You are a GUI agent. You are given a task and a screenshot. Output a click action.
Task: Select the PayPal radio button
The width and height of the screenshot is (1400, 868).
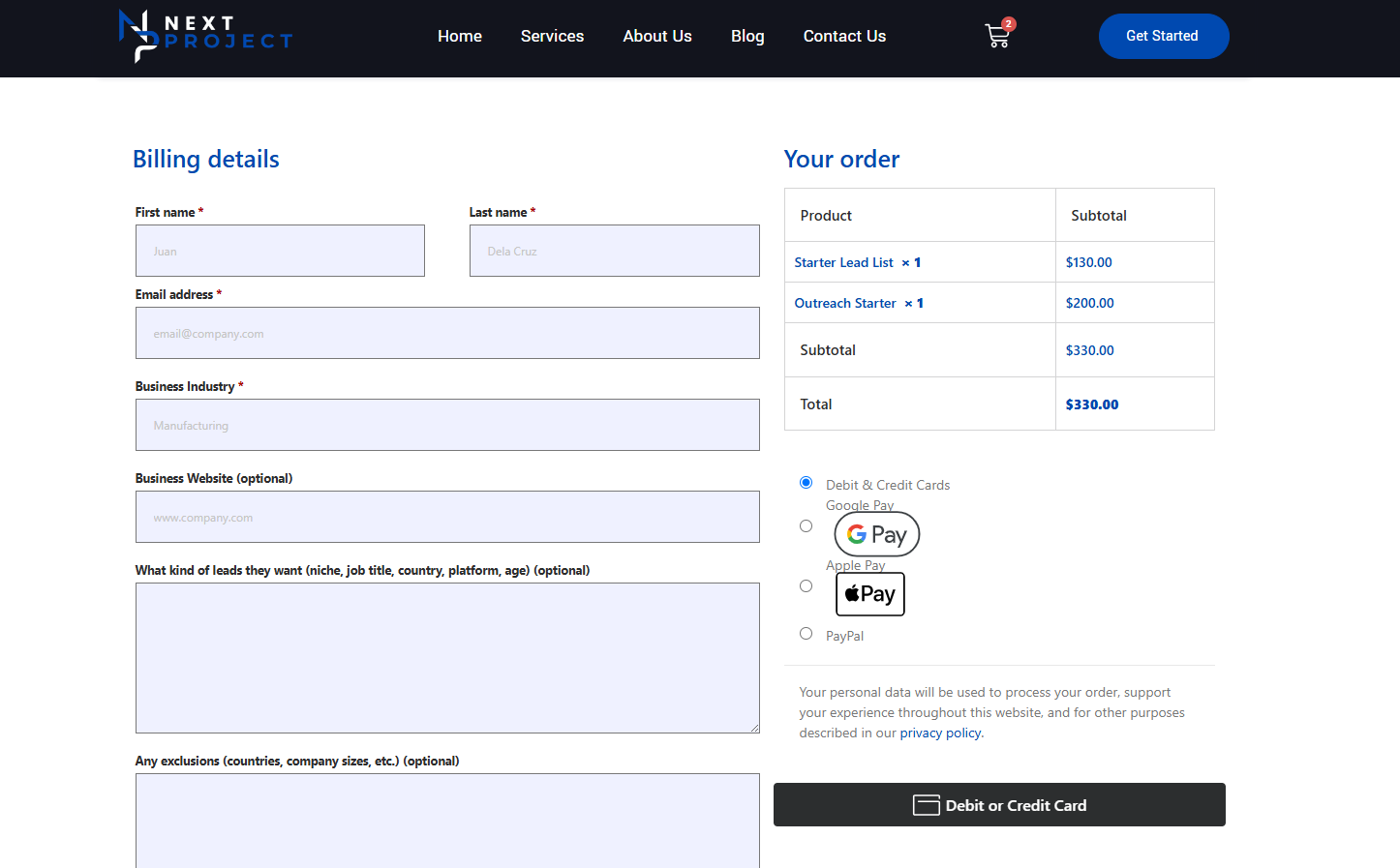(806, 634)
